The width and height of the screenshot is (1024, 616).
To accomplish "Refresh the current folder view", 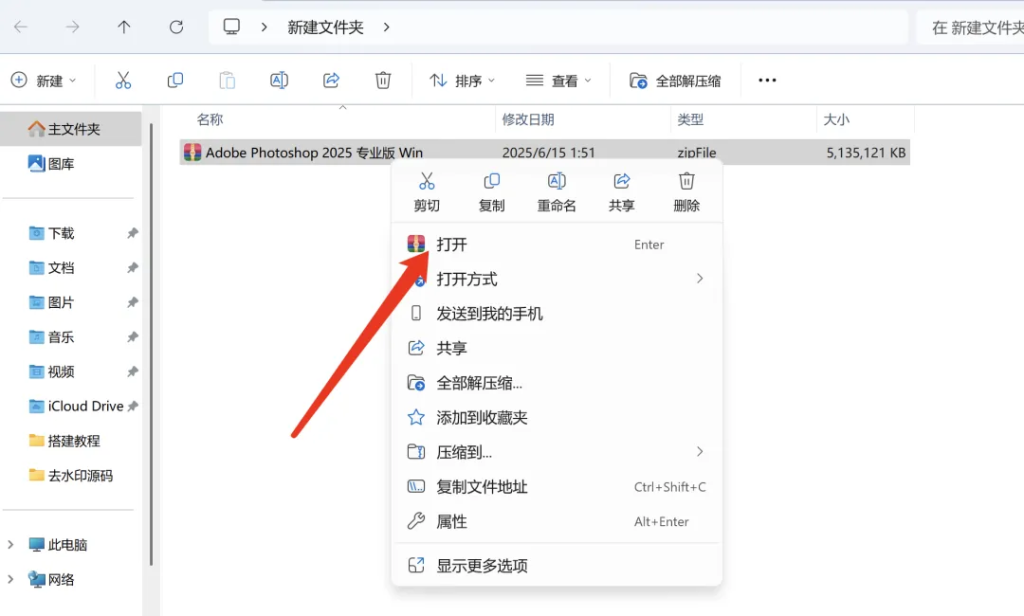I will click(x=176, y=27).
